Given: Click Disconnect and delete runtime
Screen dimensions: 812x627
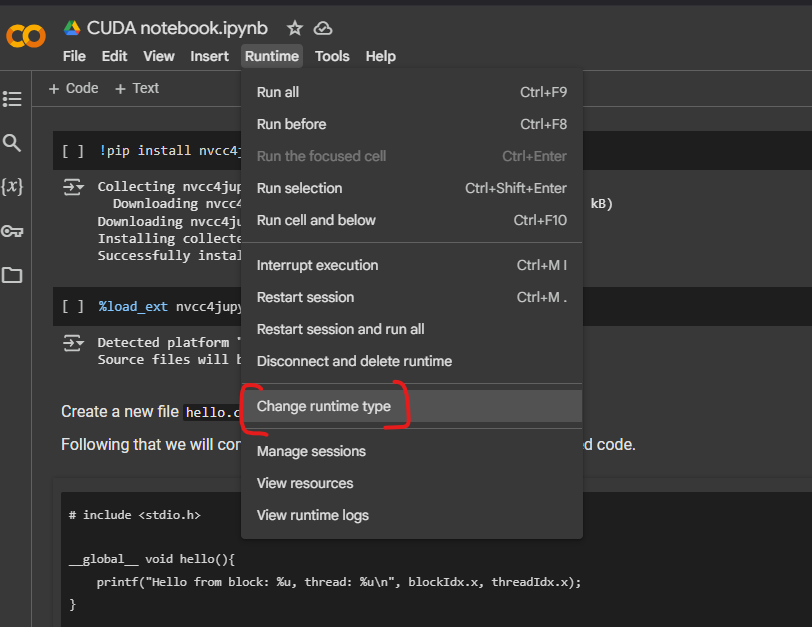Looking at the screenshot, I should coord(354,361).
